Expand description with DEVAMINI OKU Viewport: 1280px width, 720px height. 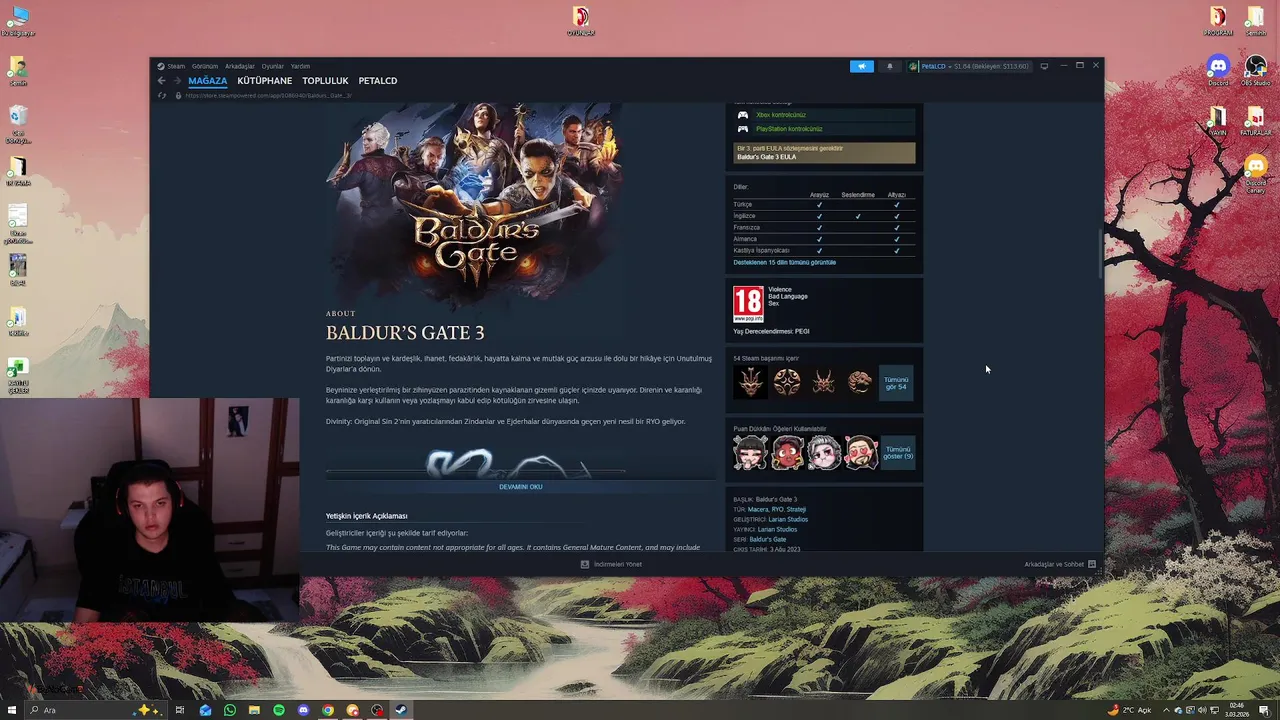point(521,487)
